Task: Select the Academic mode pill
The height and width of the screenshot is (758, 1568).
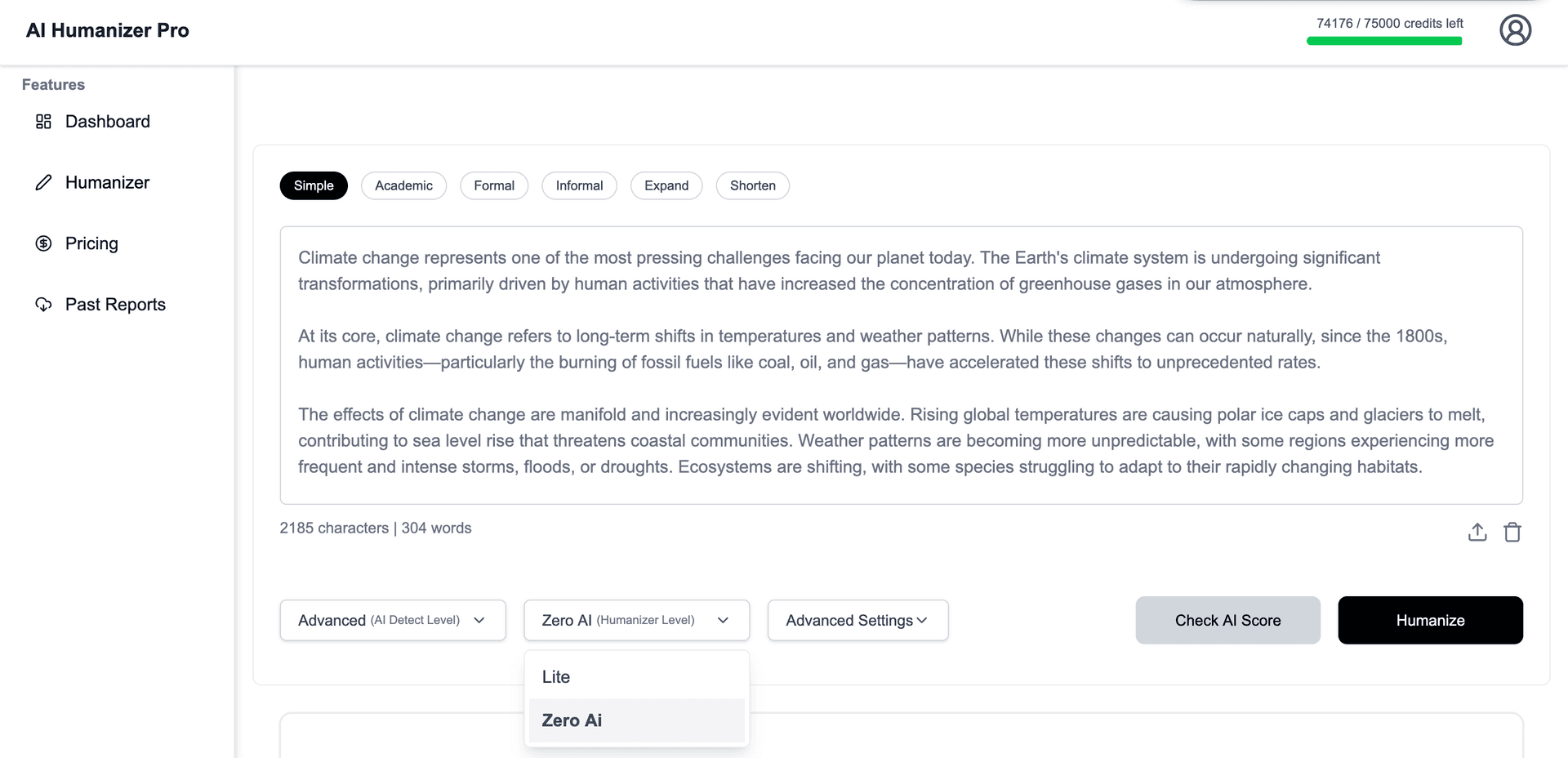Action: click(403, 185)
